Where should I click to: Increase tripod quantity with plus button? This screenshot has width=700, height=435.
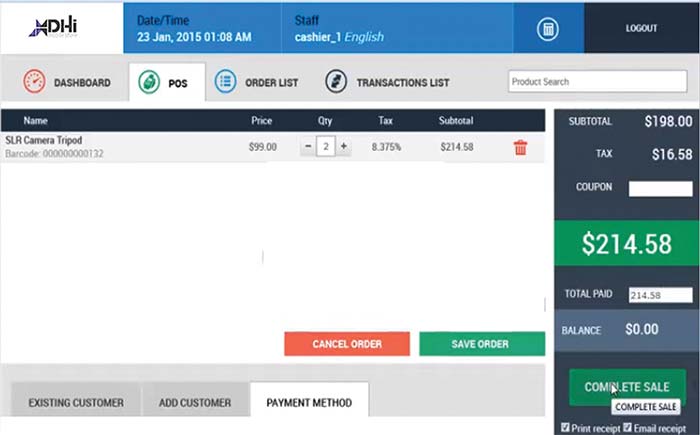(343, 146)
